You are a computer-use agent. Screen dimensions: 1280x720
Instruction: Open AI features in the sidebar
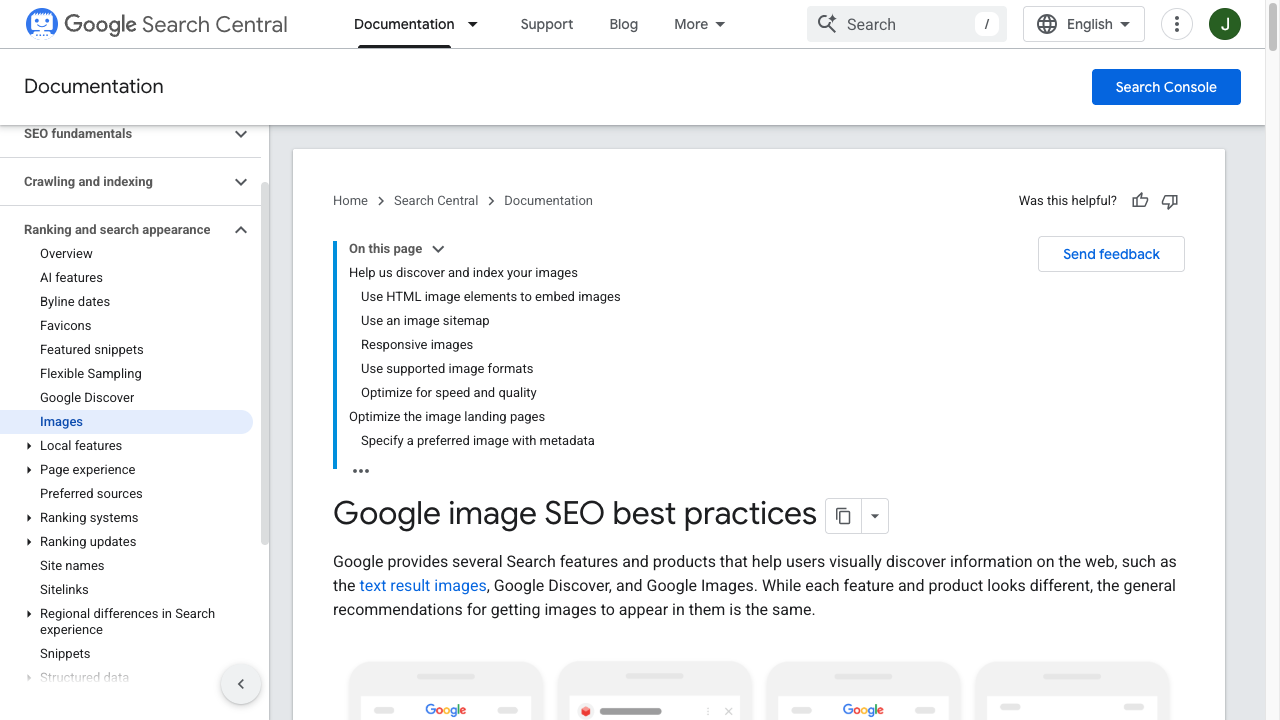tap(71, 278)
